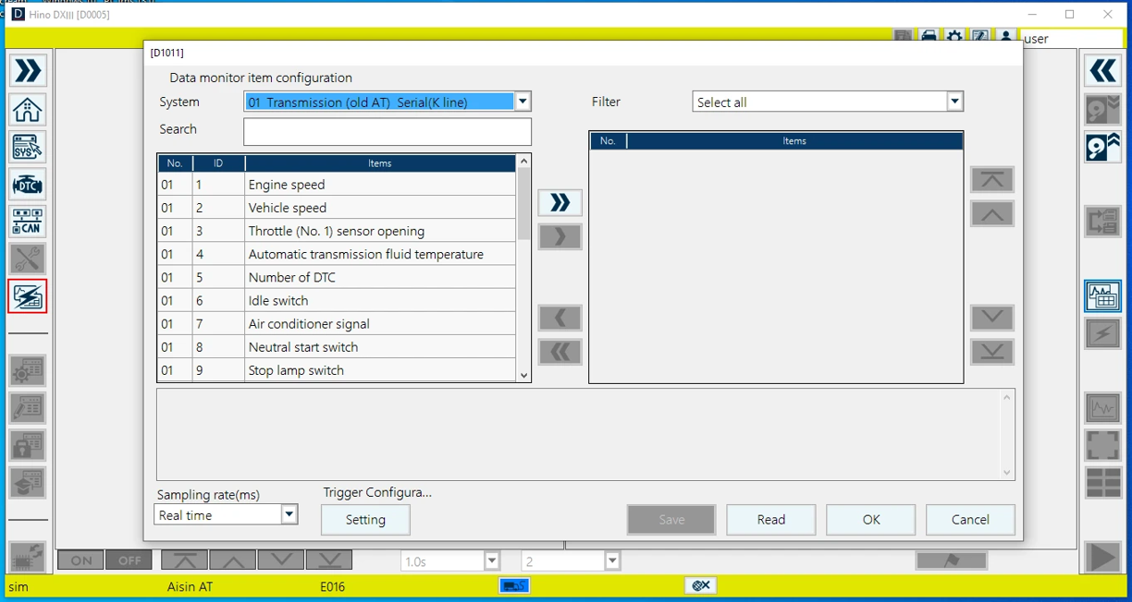
Task: Click the greyed Save button
Action: (x=671, y=520)
